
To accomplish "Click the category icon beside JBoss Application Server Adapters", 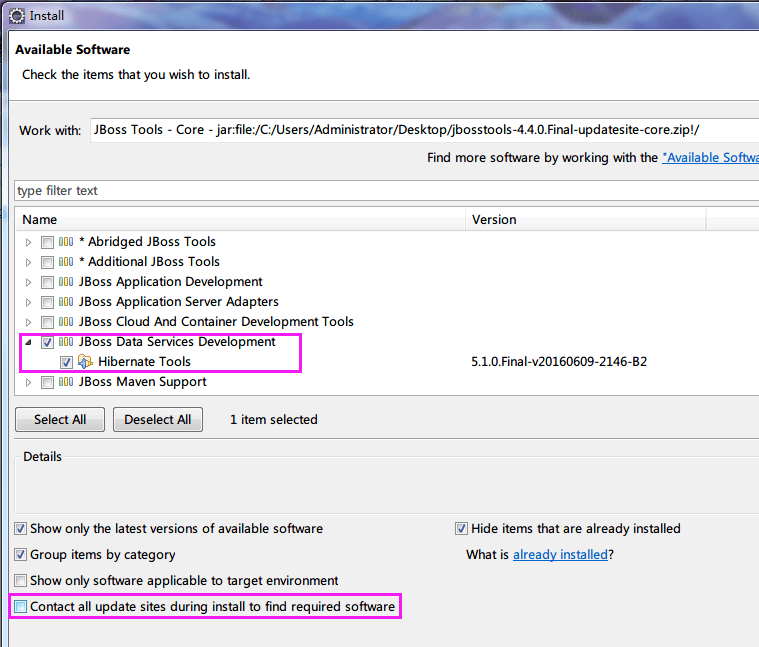I will [x=66, y=301].
